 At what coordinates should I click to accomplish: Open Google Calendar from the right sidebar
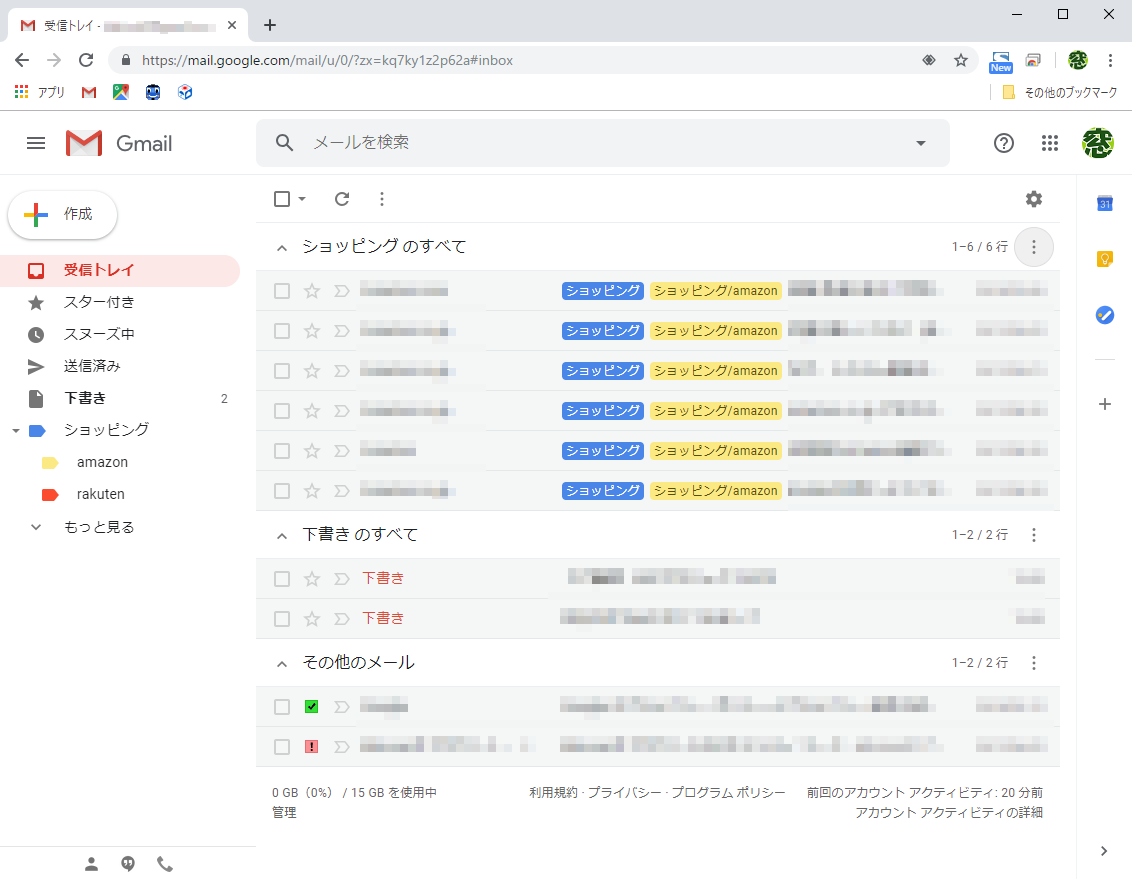pos(1104,204)
